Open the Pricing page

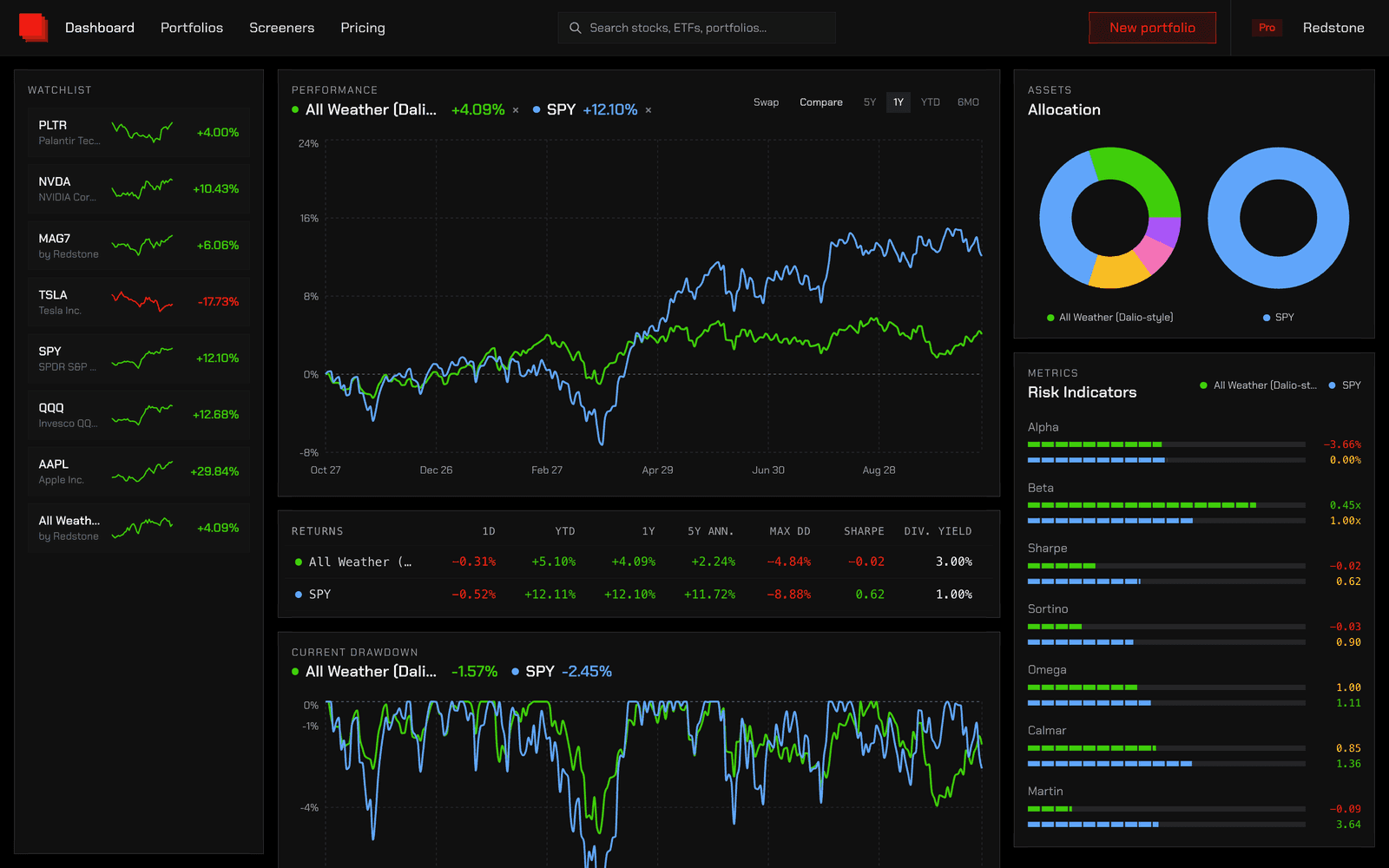pos(363,28)
